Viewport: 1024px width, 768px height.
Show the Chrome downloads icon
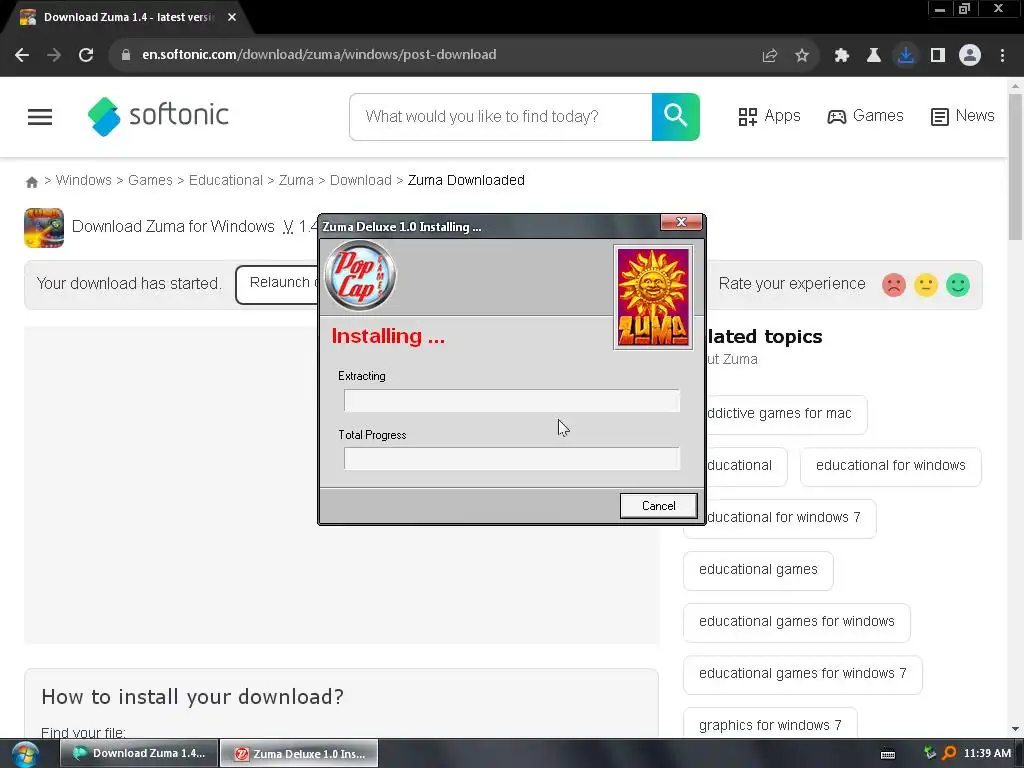[905, 55]
